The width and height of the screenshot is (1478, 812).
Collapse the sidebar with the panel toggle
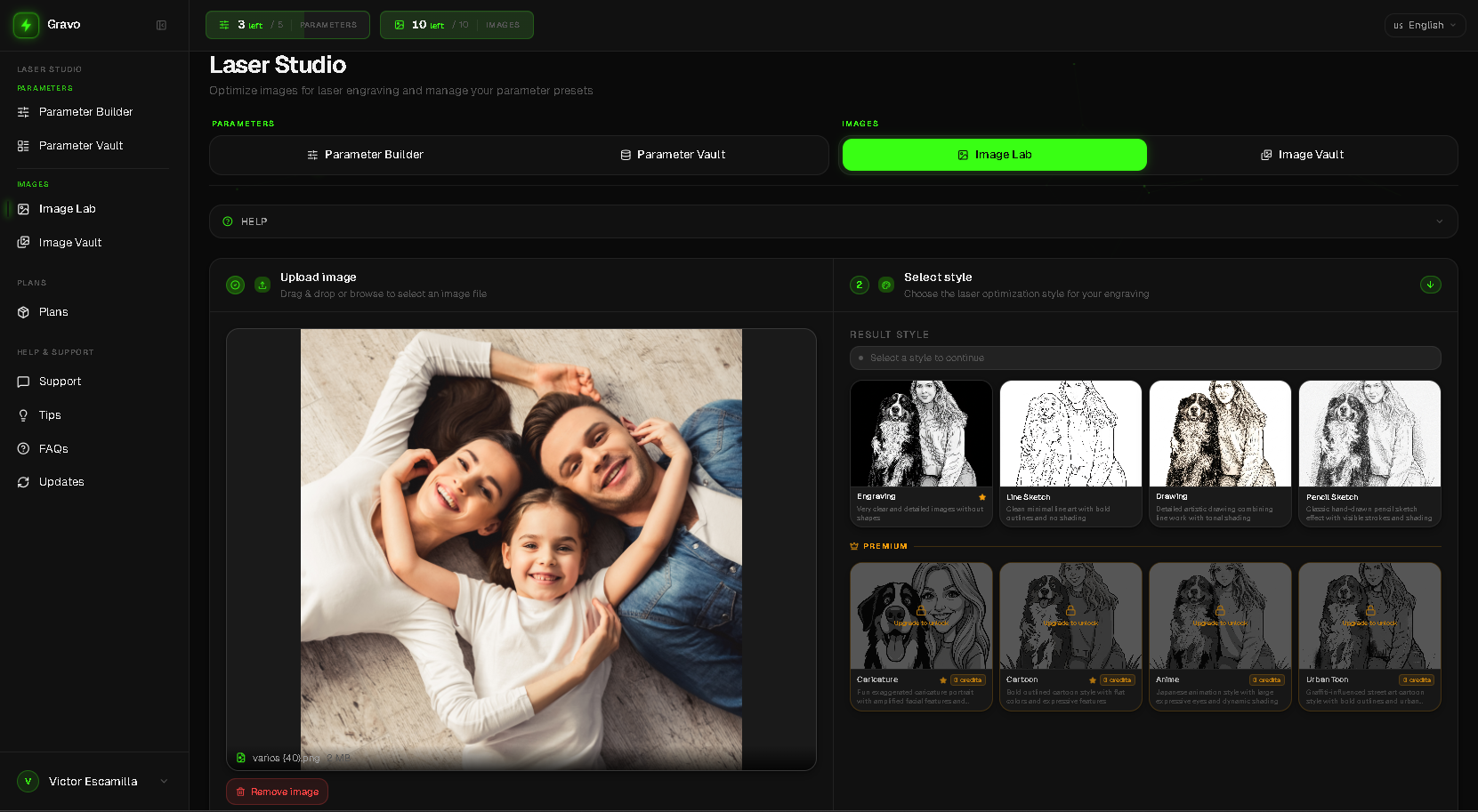tap(161, 25)
